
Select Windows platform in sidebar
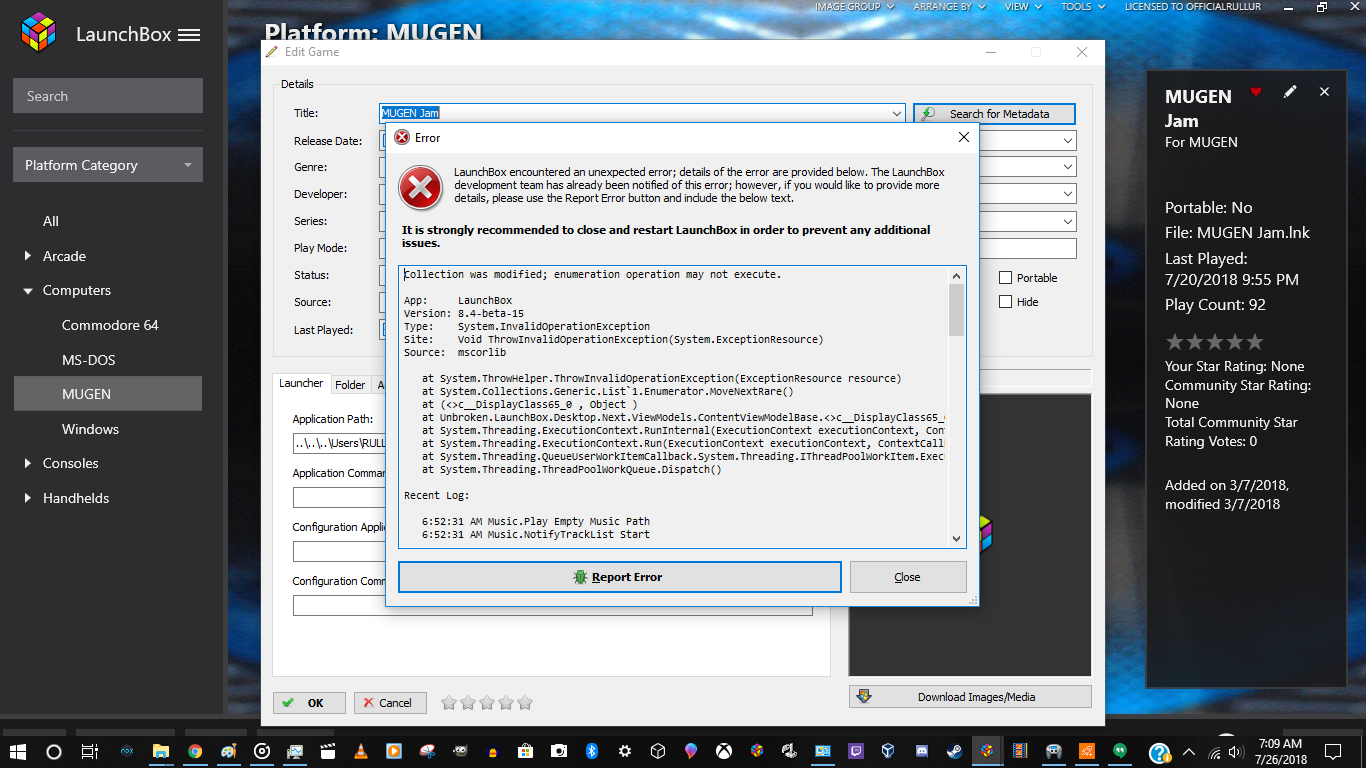tap(90, 429)
